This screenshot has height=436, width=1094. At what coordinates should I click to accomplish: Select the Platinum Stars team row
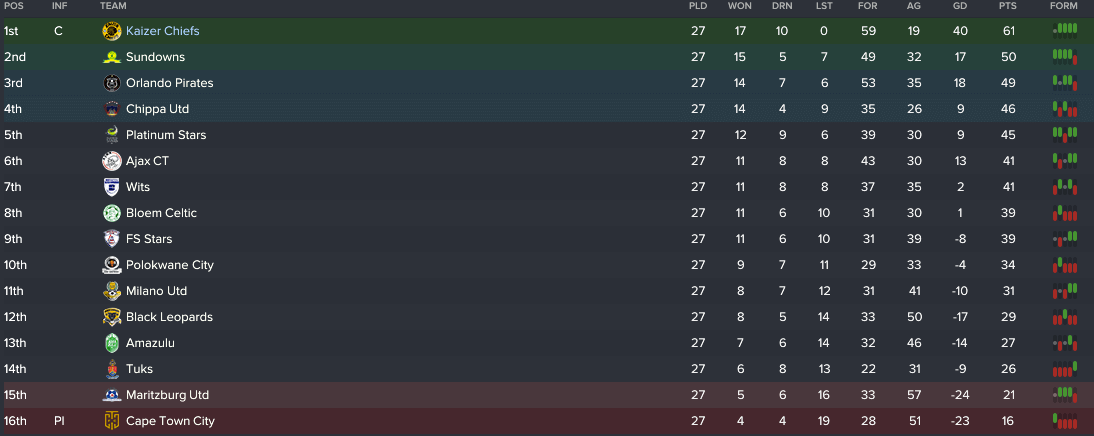(547, 135)
